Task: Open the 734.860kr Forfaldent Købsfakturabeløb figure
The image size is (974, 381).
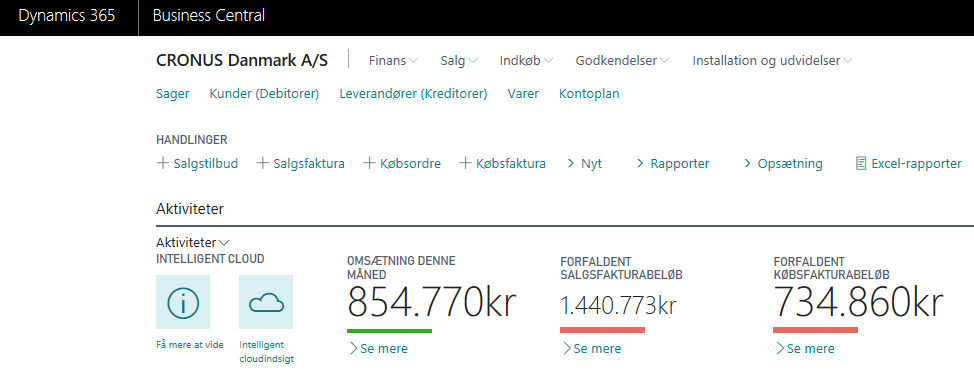Action: [x=859, y=303]
